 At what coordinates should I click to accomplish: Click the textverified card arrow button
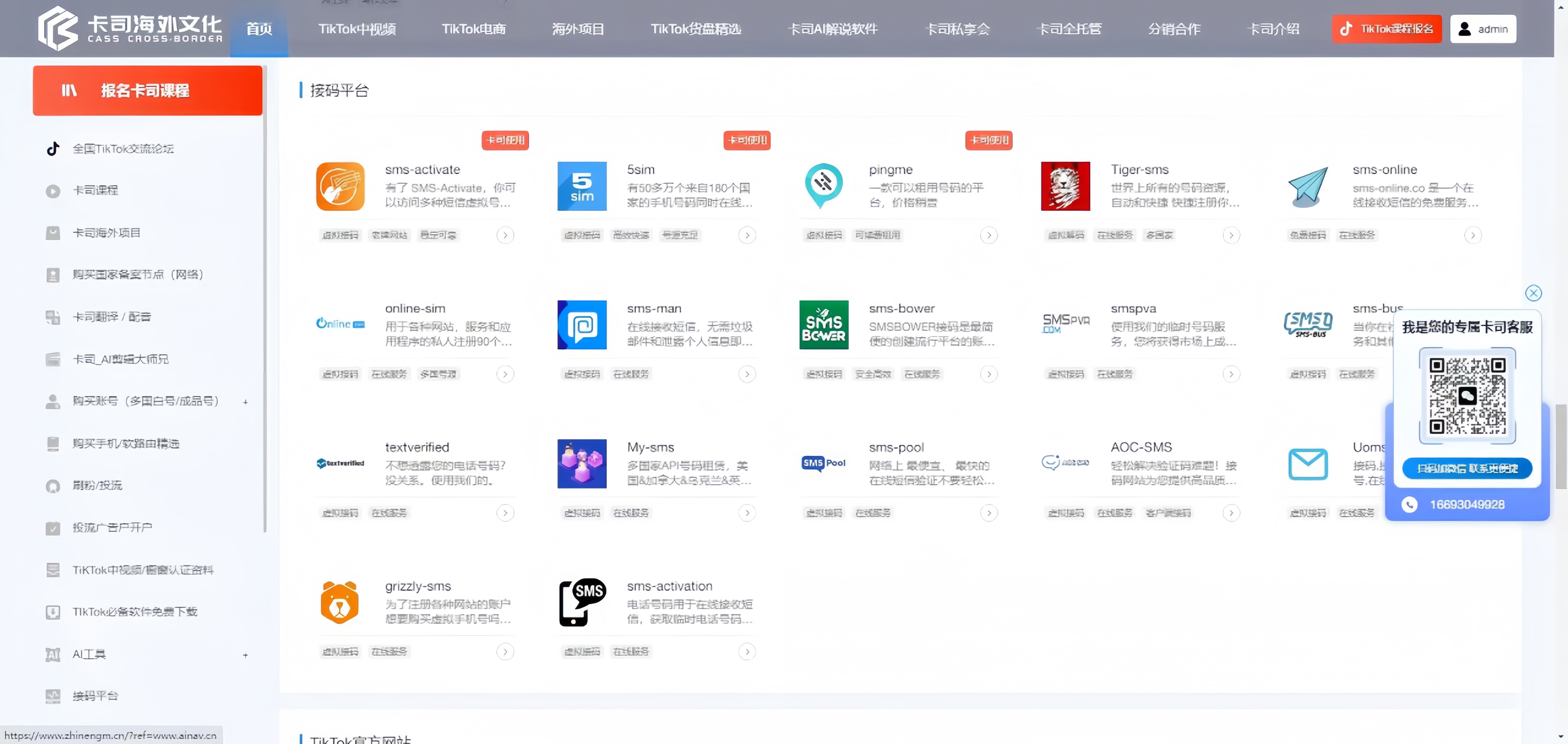tap(505, 513)
